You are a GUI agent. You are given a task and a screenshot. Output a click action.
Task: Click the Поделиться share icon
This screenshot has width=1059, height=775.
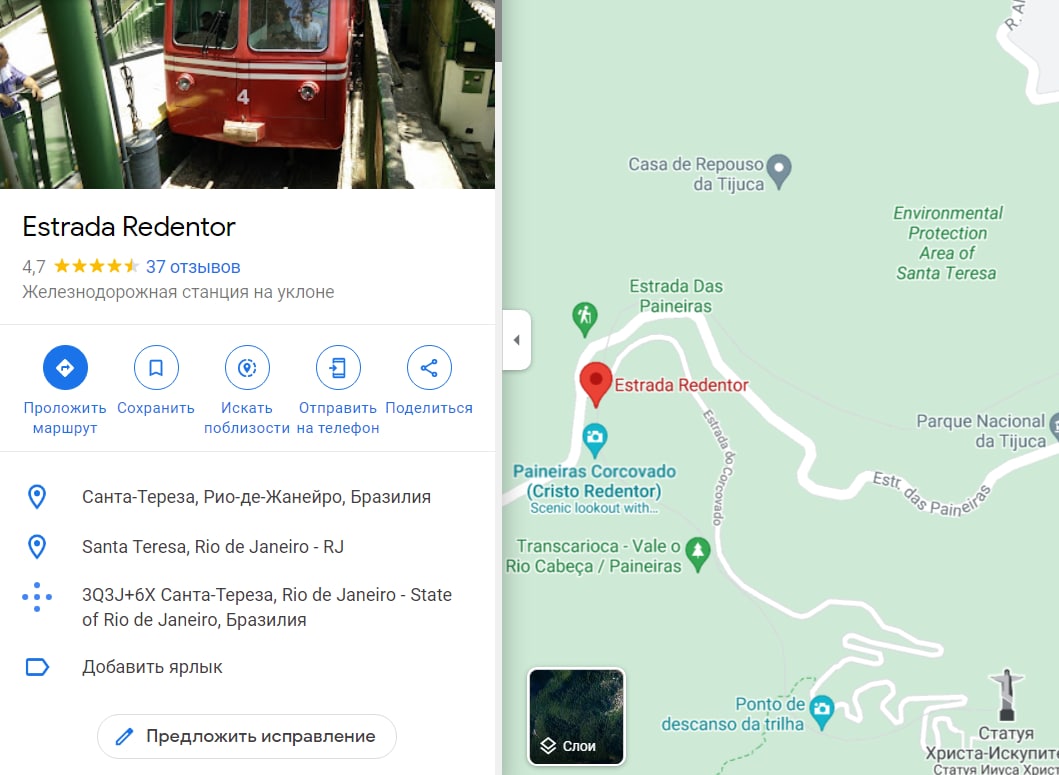[x=429, y=368]
